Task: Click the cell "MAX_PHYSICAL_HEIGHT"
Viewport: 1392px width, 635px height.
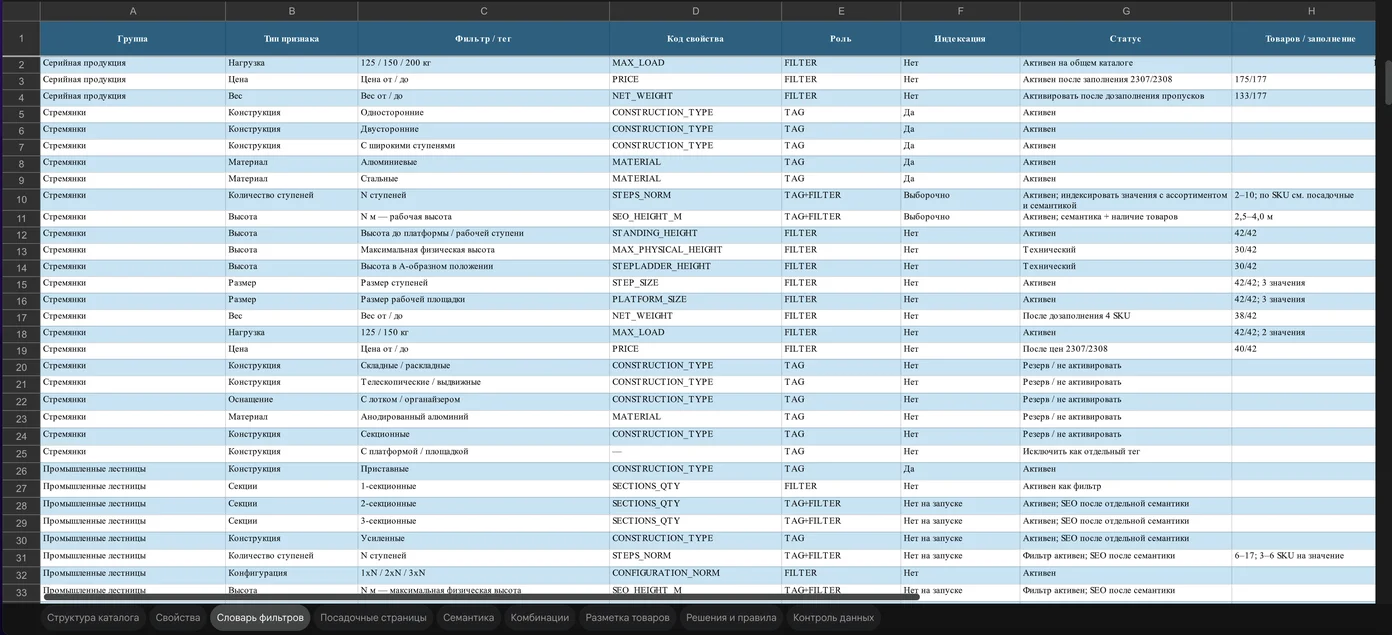Action: [x=696, y=250]
